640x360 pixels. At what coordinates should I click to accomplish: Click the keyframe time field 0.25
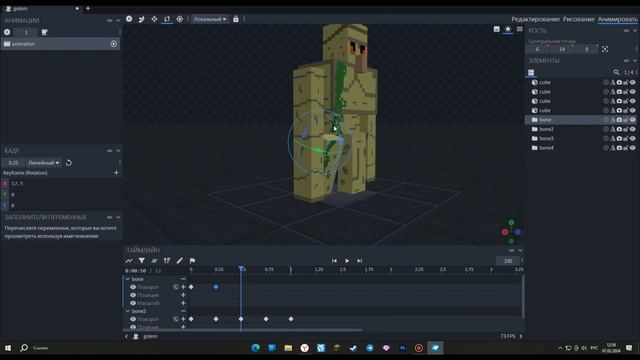13,163
